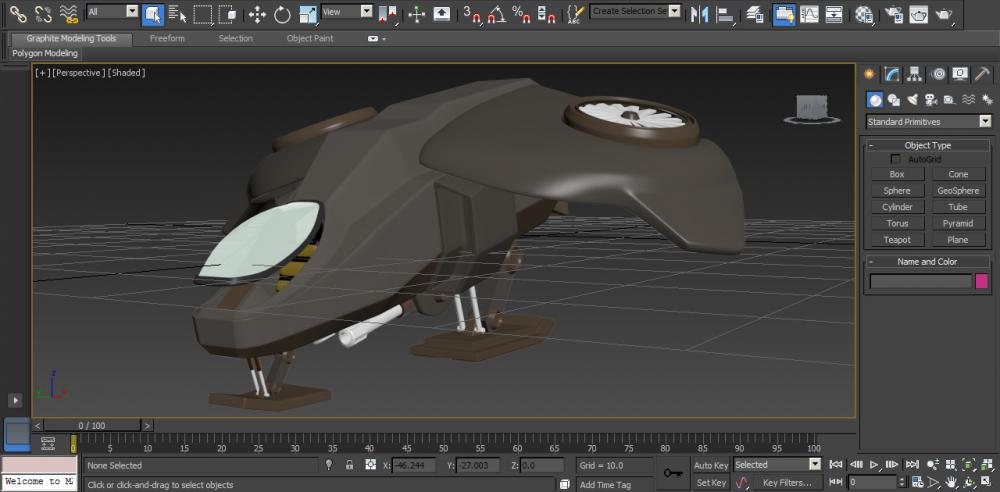Image resolution: width=1000 pixels, height=492 pixels.
Task: Open Select by Name list
Action: (178, 14)
